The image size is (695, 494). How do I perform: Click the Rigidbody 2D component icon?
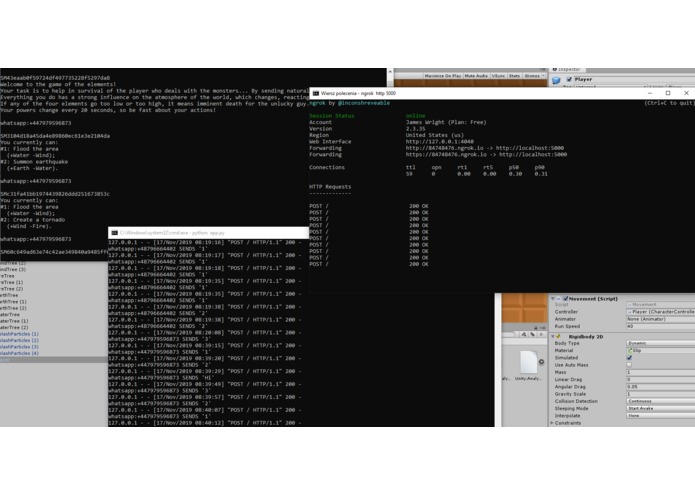558,337
